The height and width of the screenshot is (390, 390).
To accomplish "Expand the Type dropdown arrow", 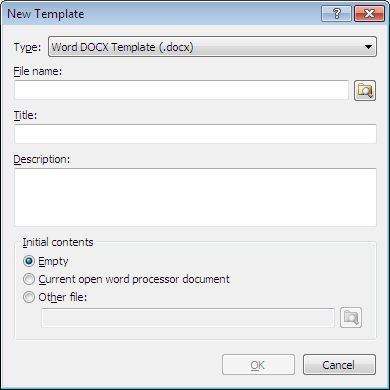I will click(368, 47).
